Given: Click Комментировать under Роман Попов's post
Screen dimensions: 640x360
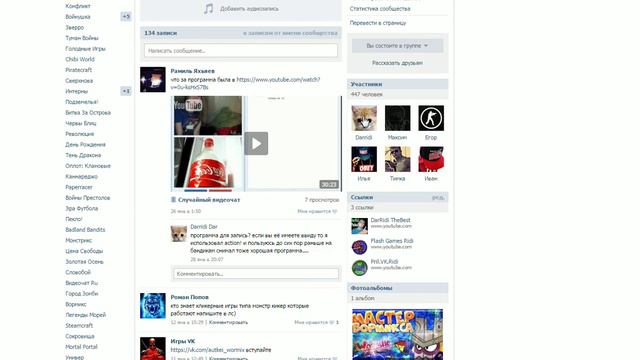Looking at the screenshot, I should pos(228,322).
